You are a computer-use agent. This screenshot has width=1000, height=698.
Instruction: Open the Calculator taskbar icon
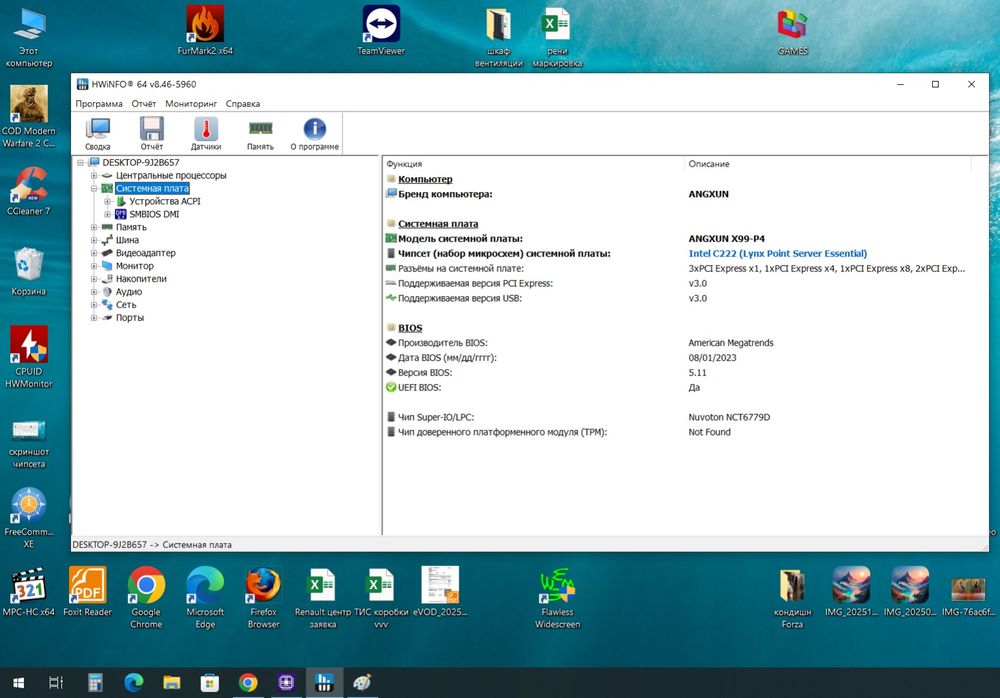(95, 683)
